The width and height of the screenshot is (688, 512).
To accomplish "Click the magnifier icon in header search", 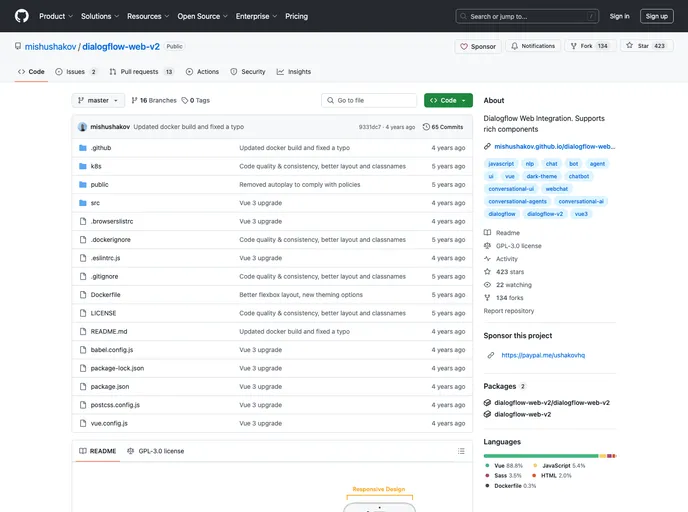I will [x=463, y=16].
